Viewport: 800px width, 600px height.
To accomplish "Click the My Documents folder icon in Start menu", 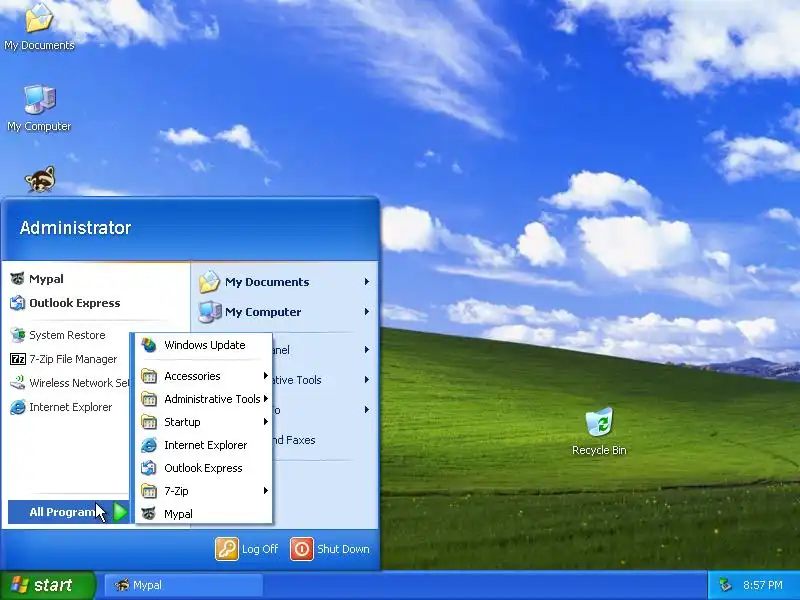I will pyautogui.click(x=209, y=282).
